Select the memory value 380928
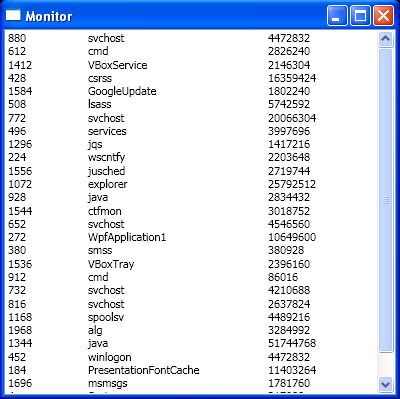This screenshot has width=400, height=399. click(286, 250)
